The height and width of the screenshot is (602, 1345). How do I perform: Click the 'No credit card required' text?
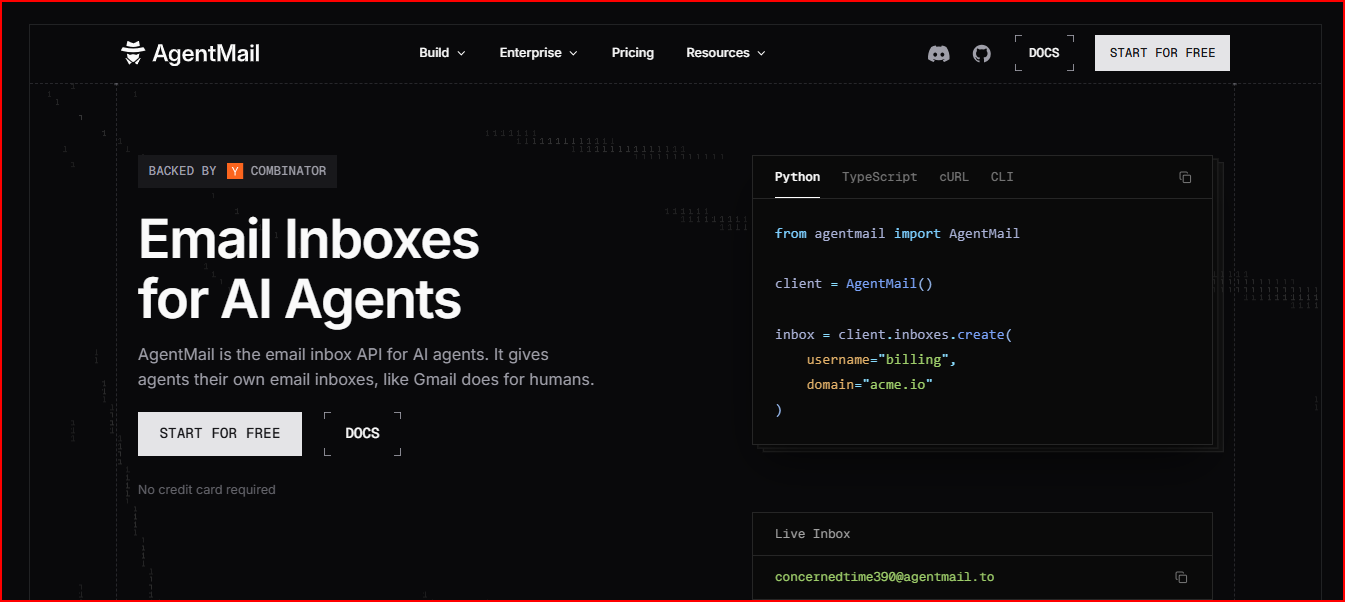206,490
